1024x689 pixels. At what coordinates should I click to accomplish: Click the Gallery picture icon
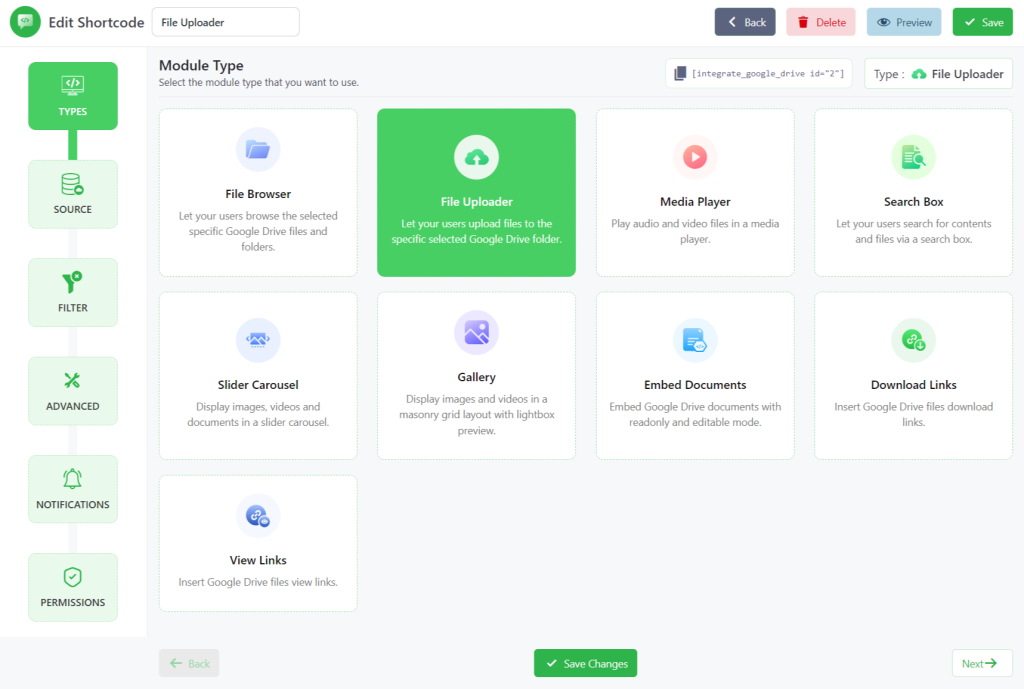coord(476,332)
